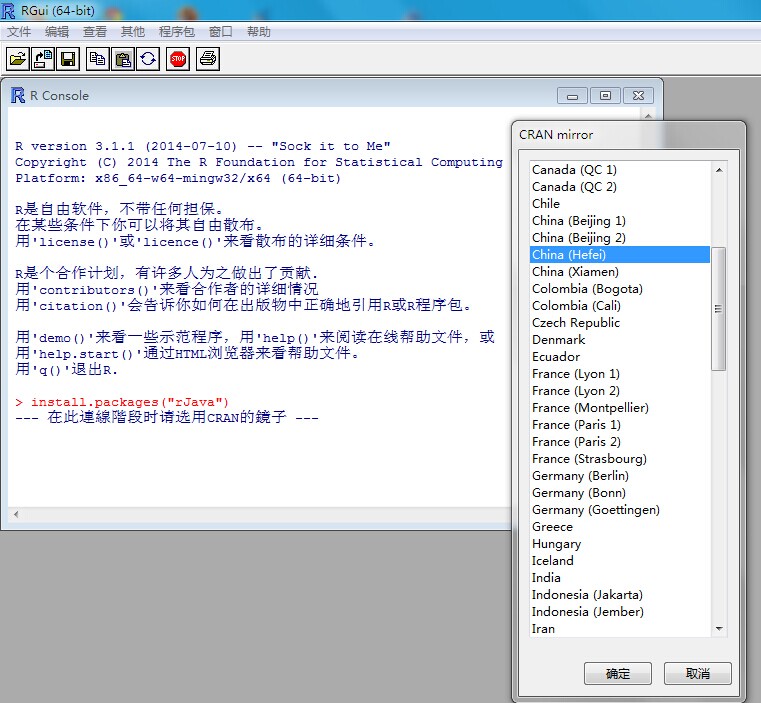Click the install.packages("rJava") command line

click(x=122, y=402)
